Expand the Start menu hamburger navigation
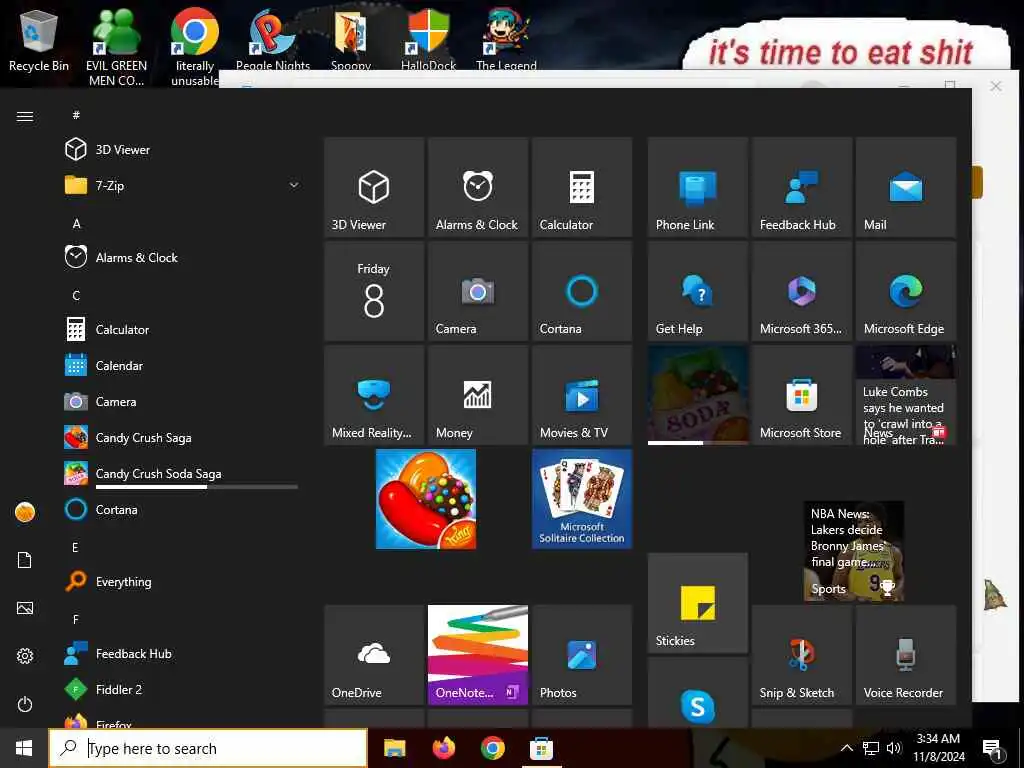Viewport: 1024px width, 768px height. [x=25, y=116]
